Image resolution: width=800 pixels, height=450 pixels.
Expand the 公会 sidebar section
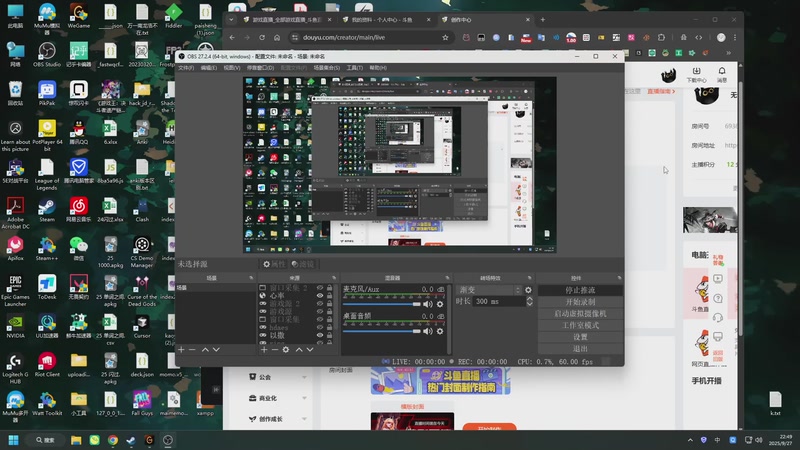tap(279, 377)
